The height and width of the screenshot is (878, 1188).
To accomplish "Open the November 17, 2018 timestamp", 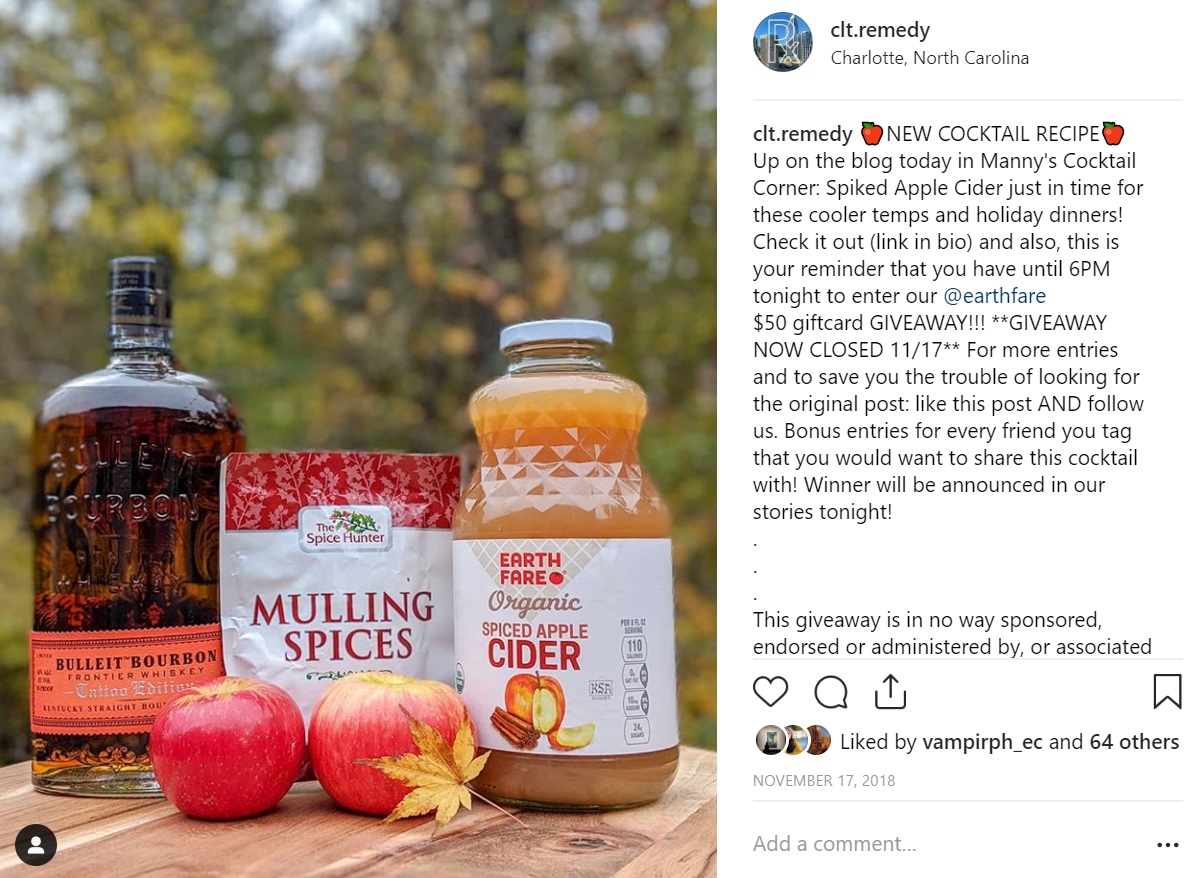I will (824, 780).
